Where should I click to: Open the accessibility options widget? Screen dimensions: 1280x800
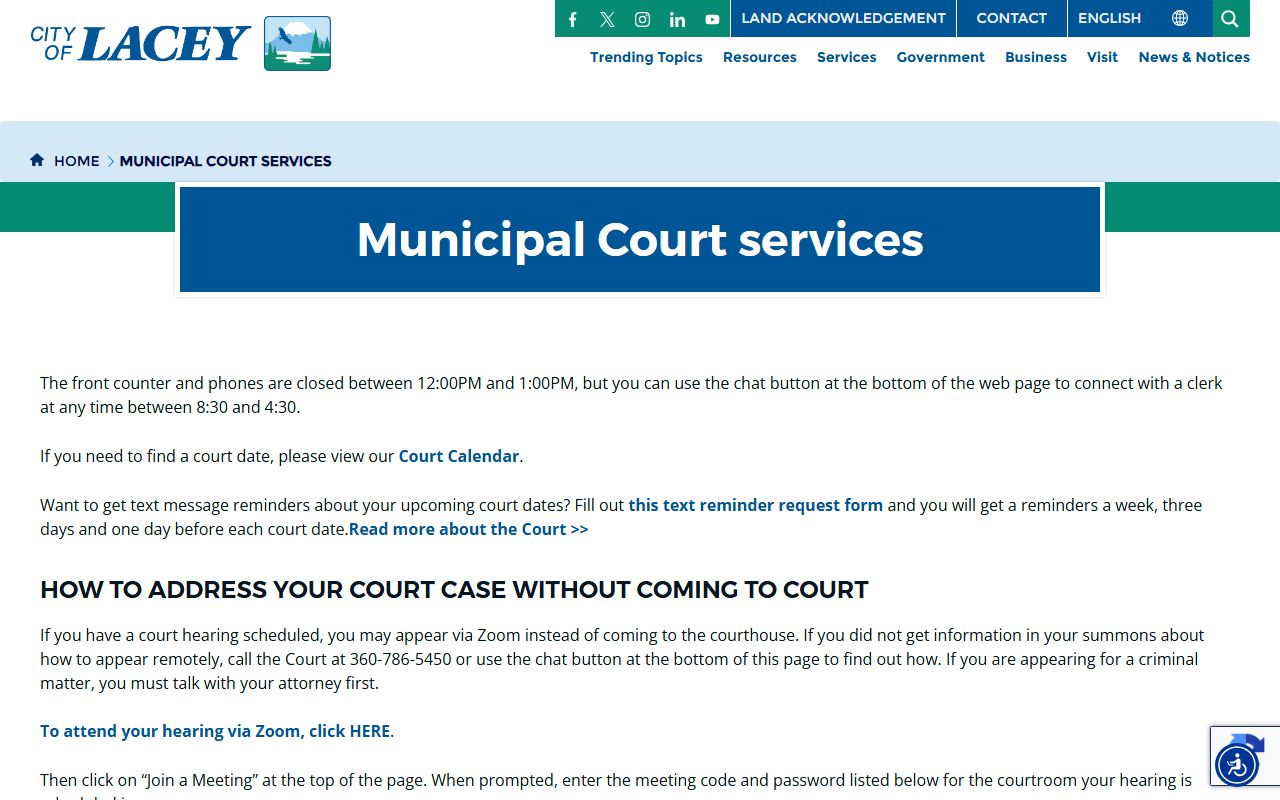(1237, 765)
